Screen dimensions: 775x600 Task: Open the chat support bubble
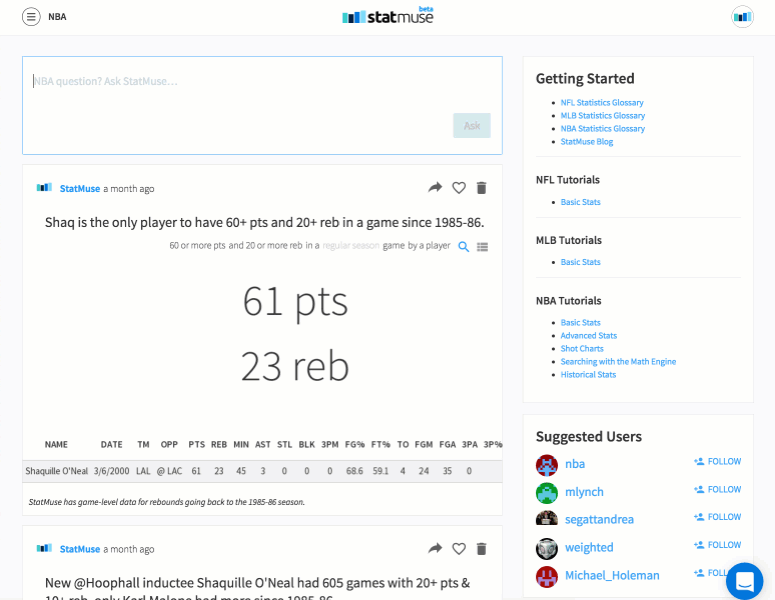744,581
